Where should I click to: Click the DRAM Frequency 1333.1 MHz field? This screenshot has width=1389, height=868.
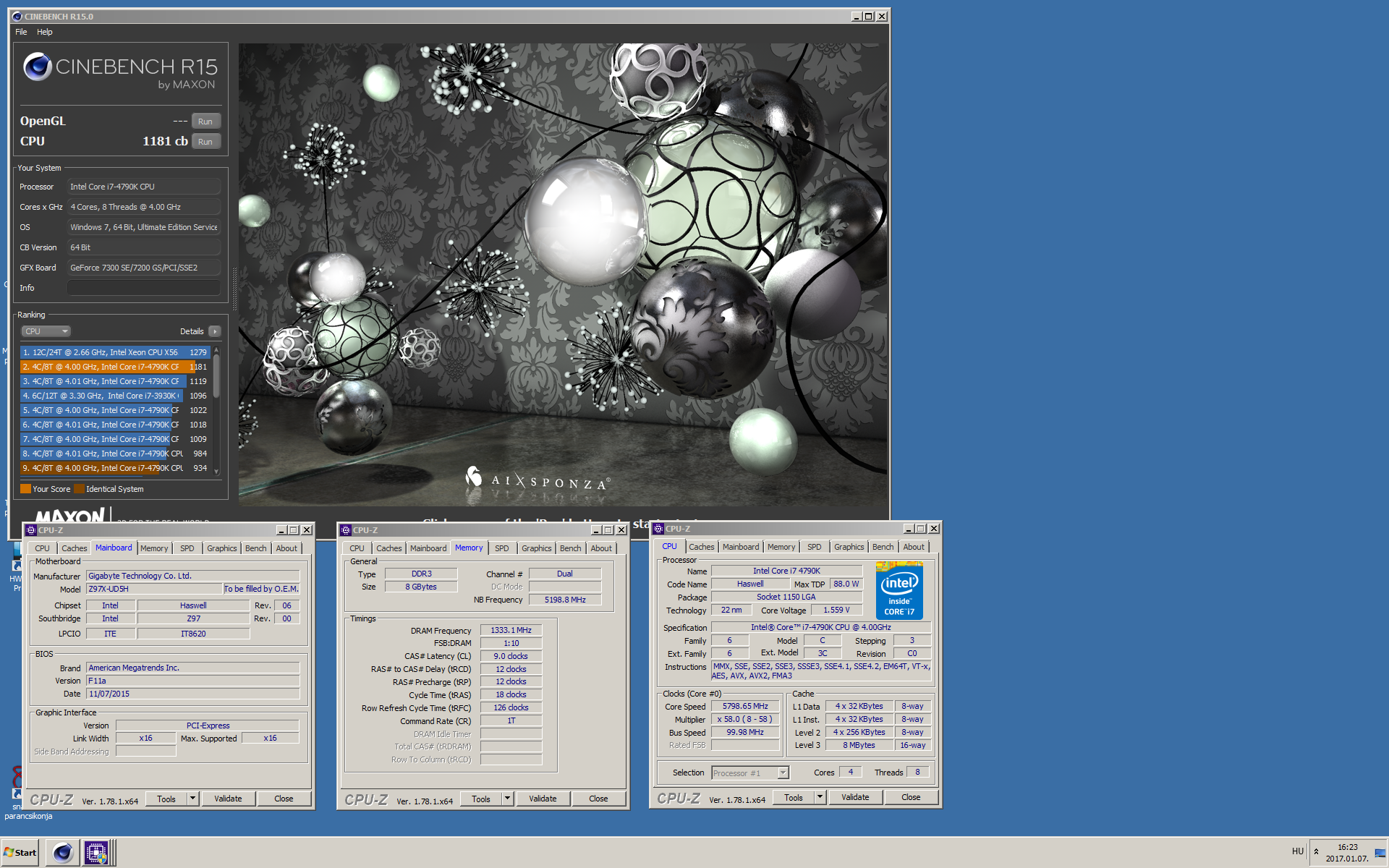coord(511,630)
